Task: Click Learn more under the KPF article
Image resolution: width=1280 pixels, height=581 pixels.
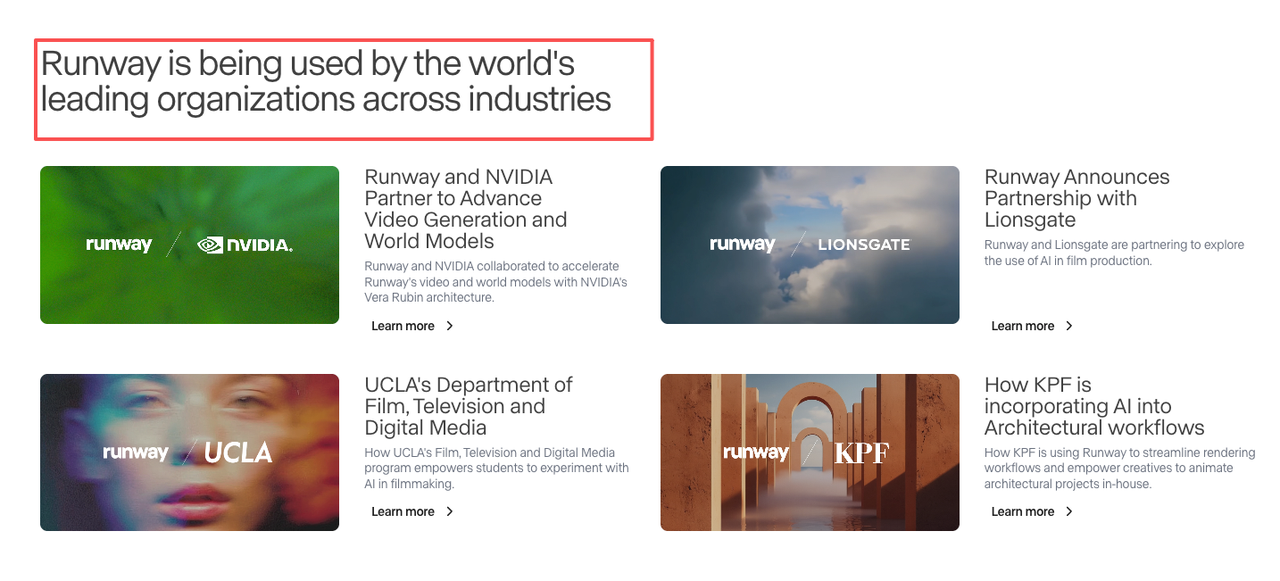Action: (x=1023, y=512)
